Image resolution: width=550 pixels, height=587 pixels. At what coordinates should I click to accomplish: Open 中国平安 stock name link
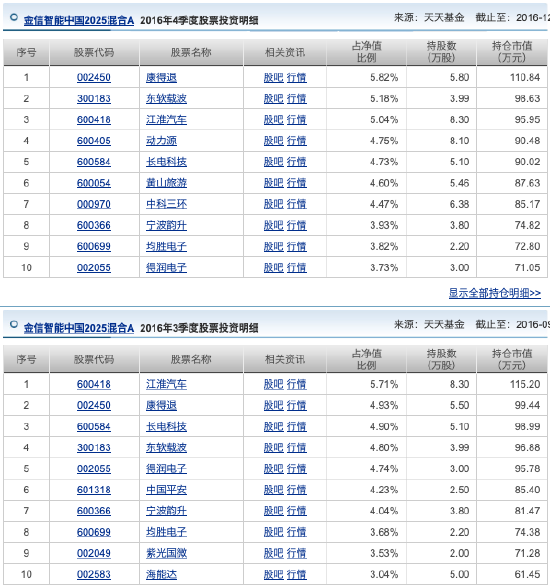tap(166, 490)
